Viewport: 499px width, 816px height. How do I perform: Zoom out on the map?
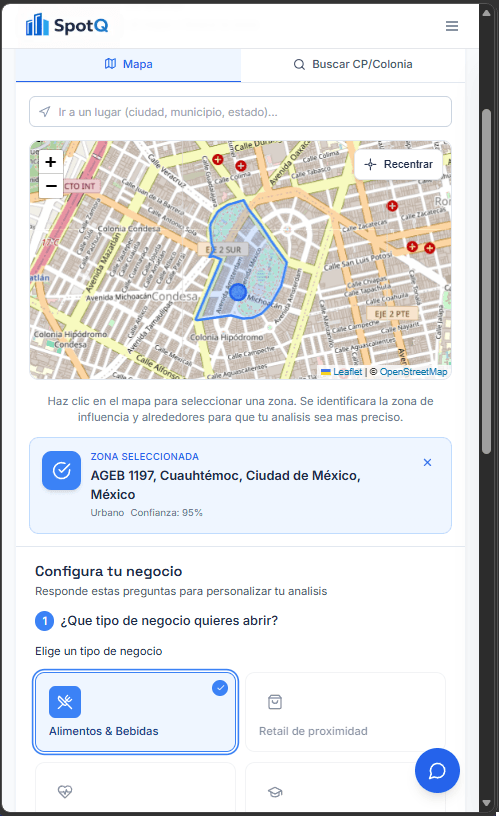50,186
